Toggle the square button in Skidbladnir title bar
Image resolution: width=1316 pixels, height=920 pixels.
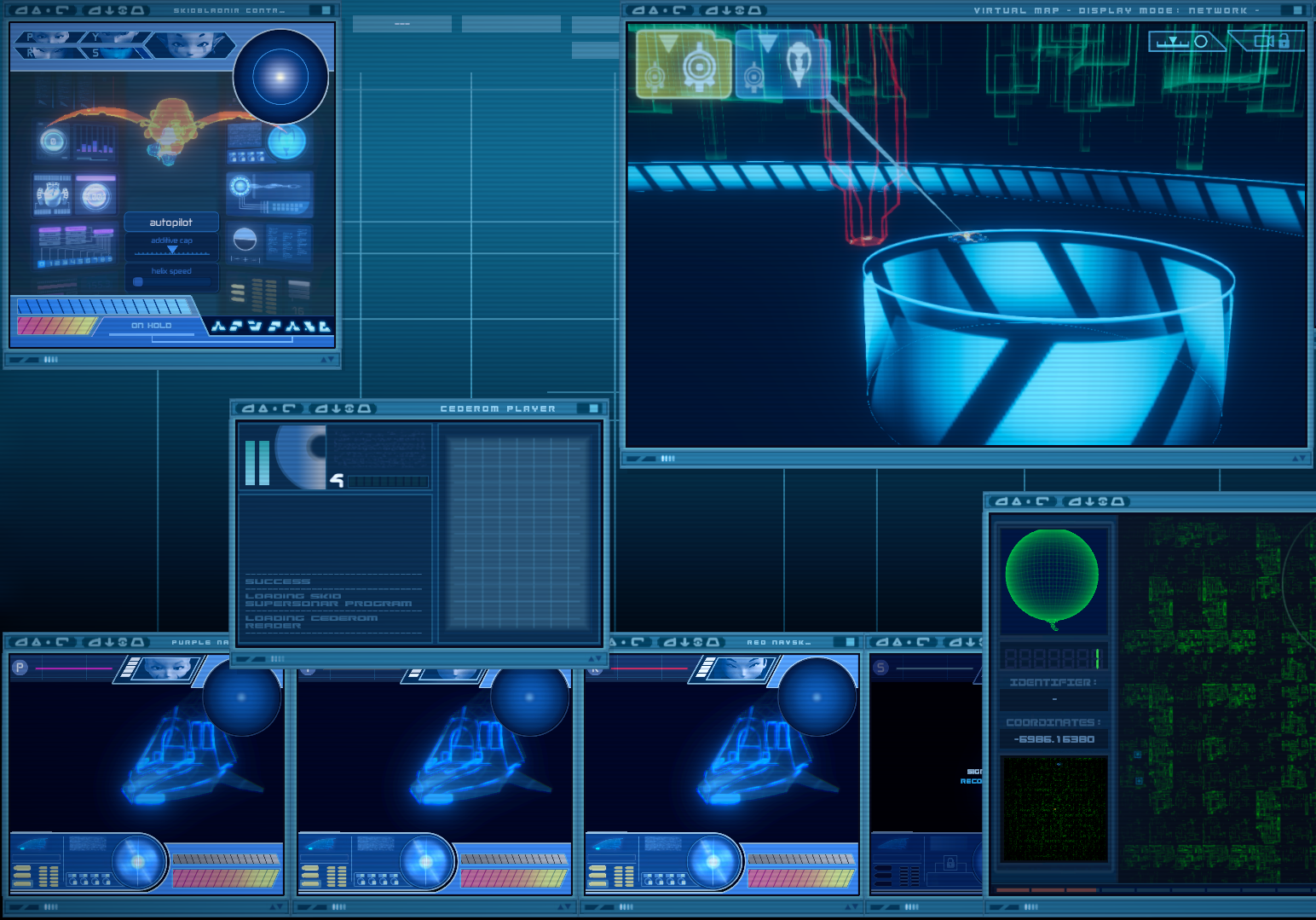(326, 10)
